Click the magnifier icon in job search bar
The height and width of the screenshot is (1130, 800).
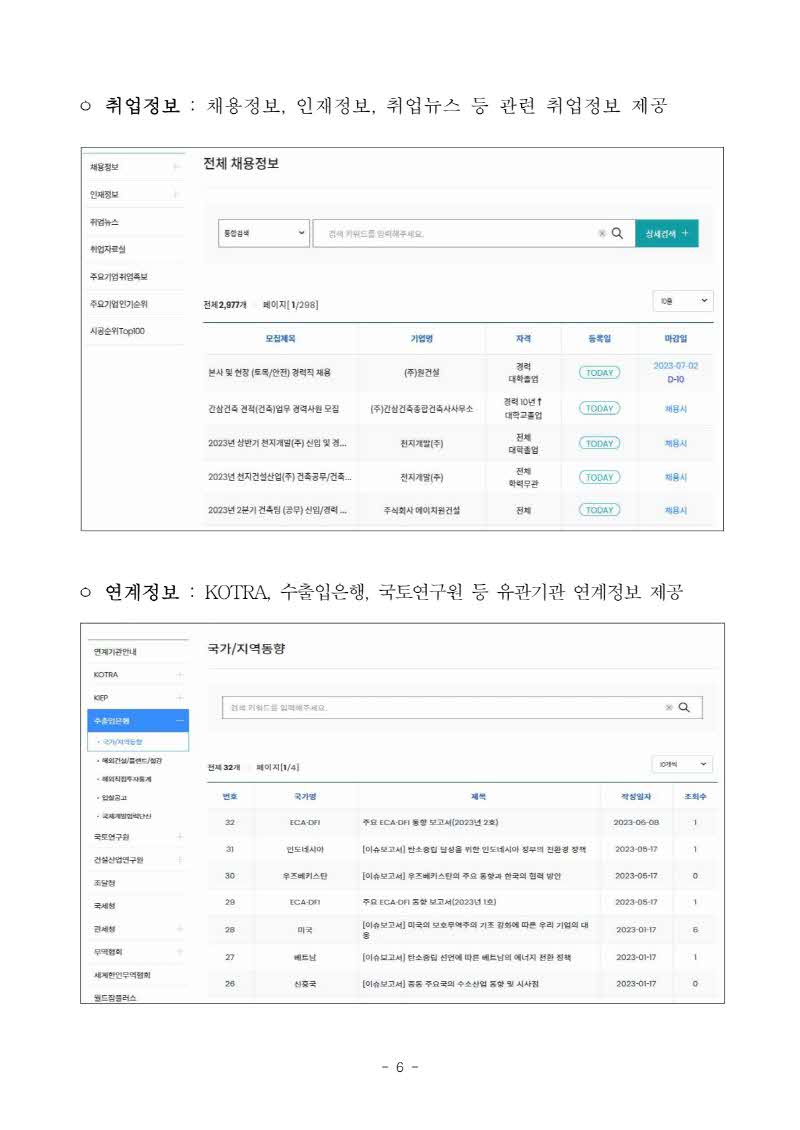click(617, 233)
